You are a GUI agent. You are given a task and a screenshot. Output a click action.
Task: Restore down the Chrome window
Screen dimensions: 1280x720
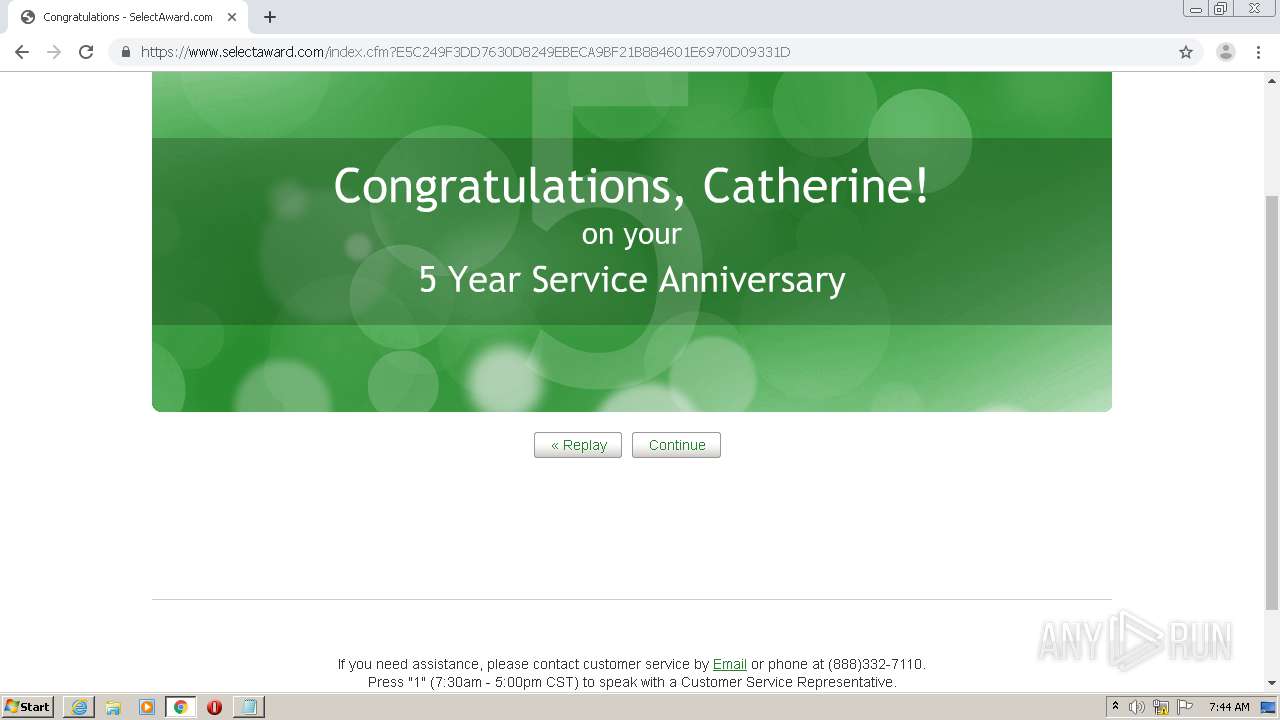tap(1221, 9)
